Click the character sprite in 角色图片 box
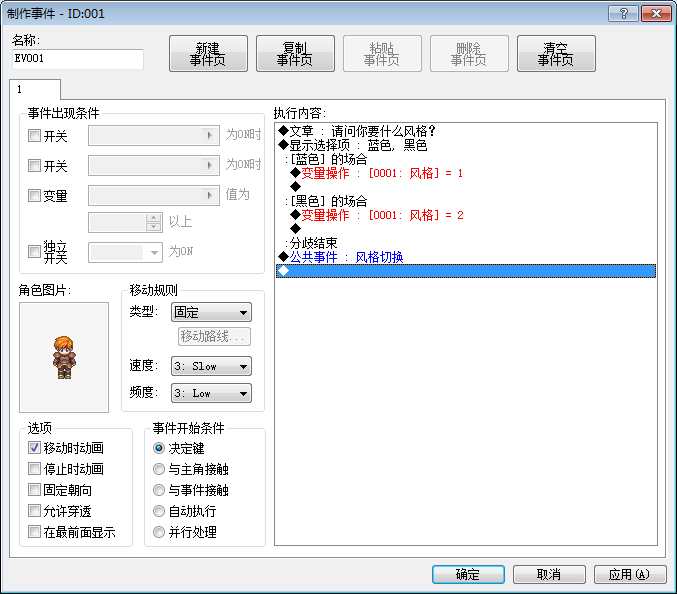Viewport: 677px width, 594px height. click(x=64, y=357)
